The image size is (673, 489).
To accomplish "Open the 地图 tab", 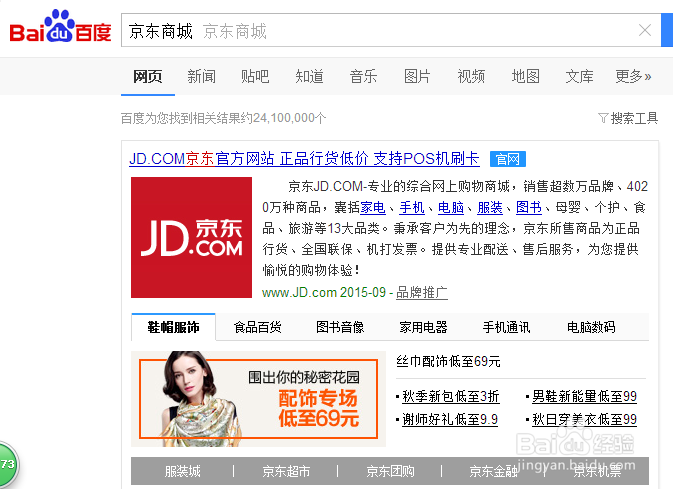I will tap(525, 76).
